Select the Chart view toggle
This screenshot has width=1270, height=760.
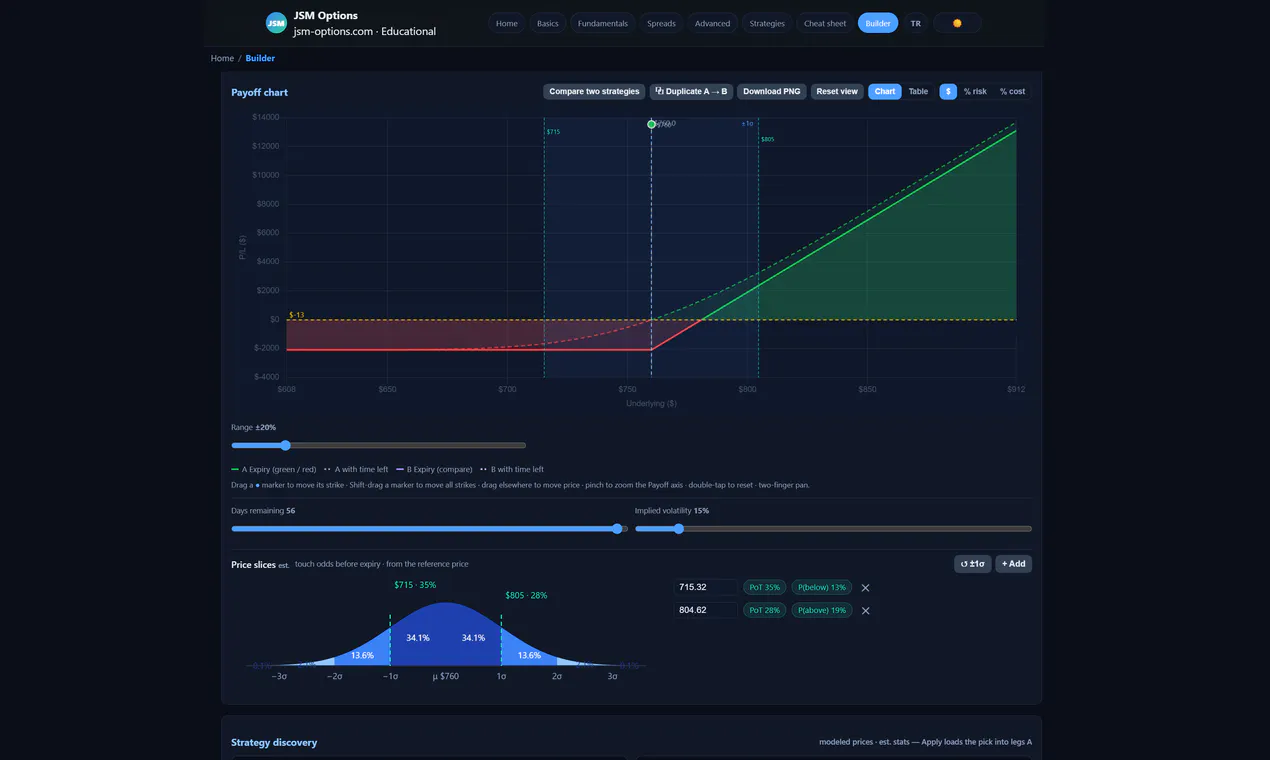coord(885,92)
